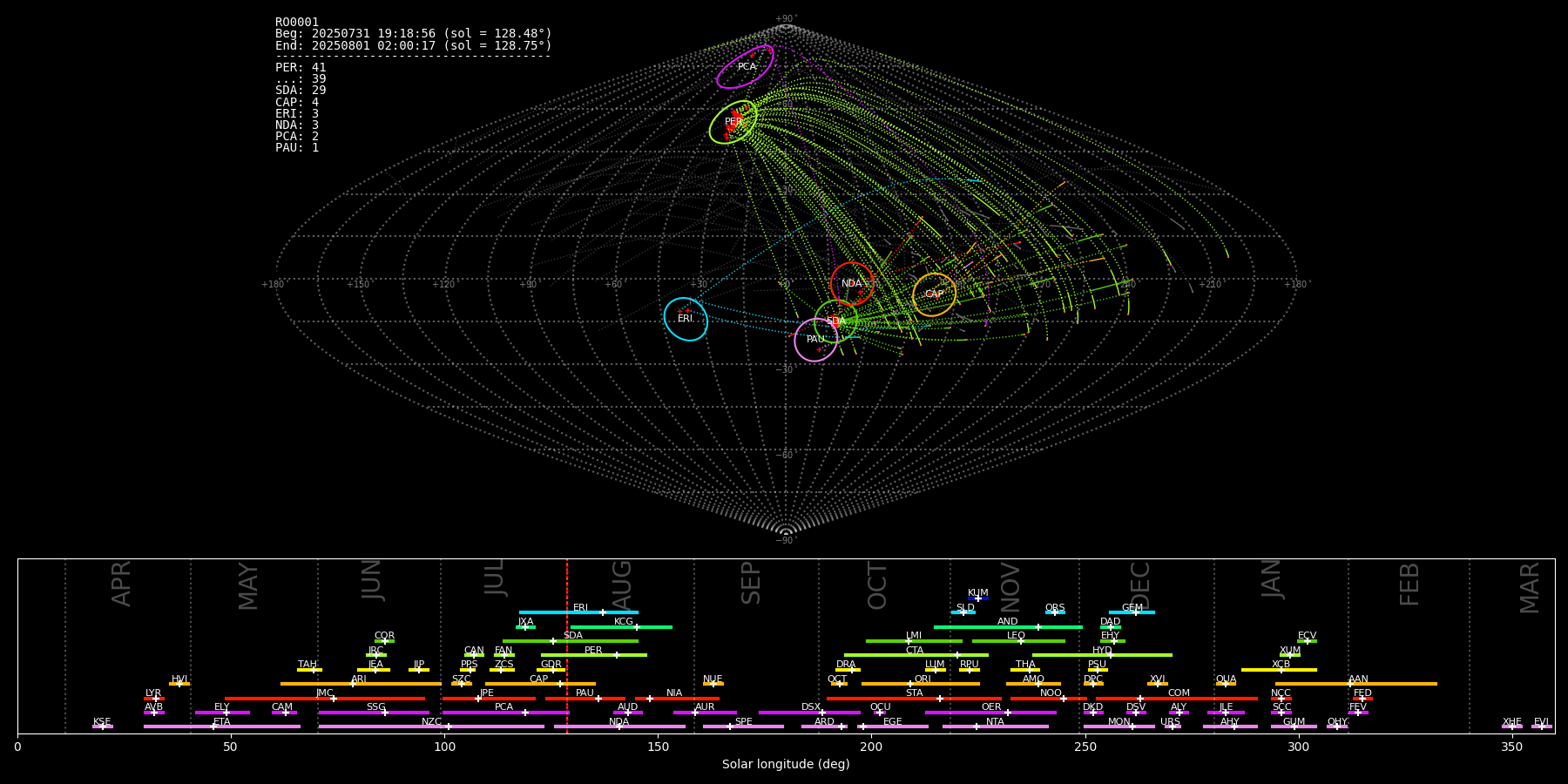This screenshot has height=784, width=1568.
Task: Select the PER radiant circle on sky map
Action: tap(733, 122)
